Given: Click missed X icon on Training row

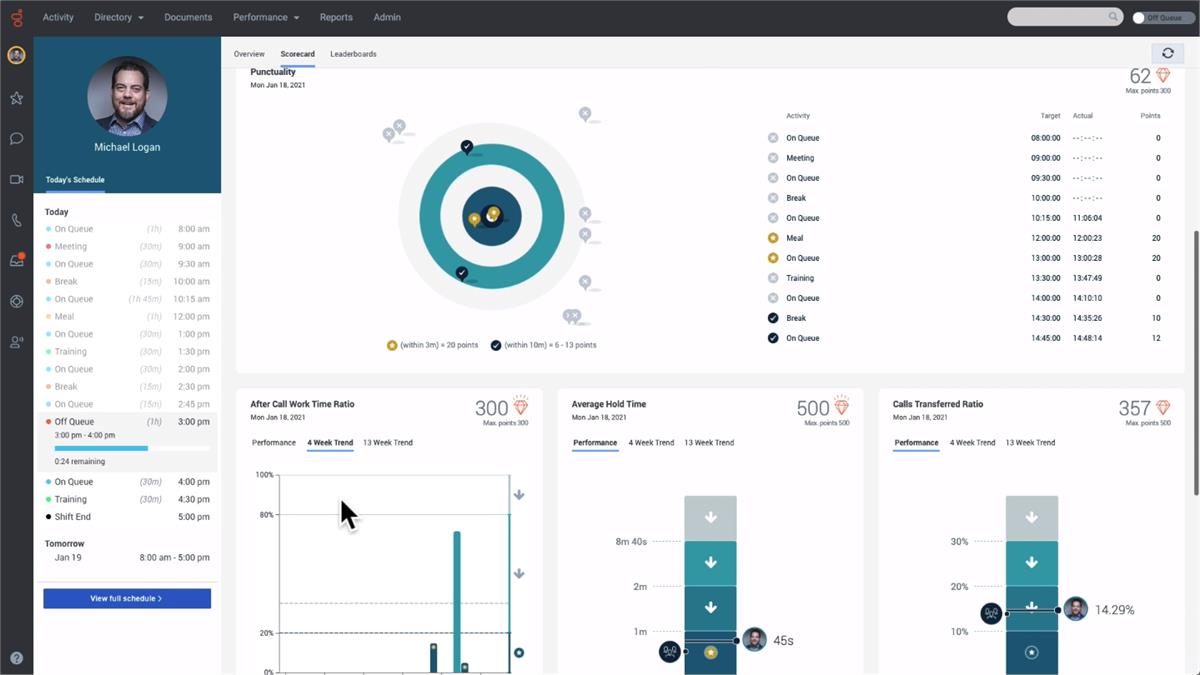Looking at the screenshot, I should pyautogui.click(x=773, y=278).
